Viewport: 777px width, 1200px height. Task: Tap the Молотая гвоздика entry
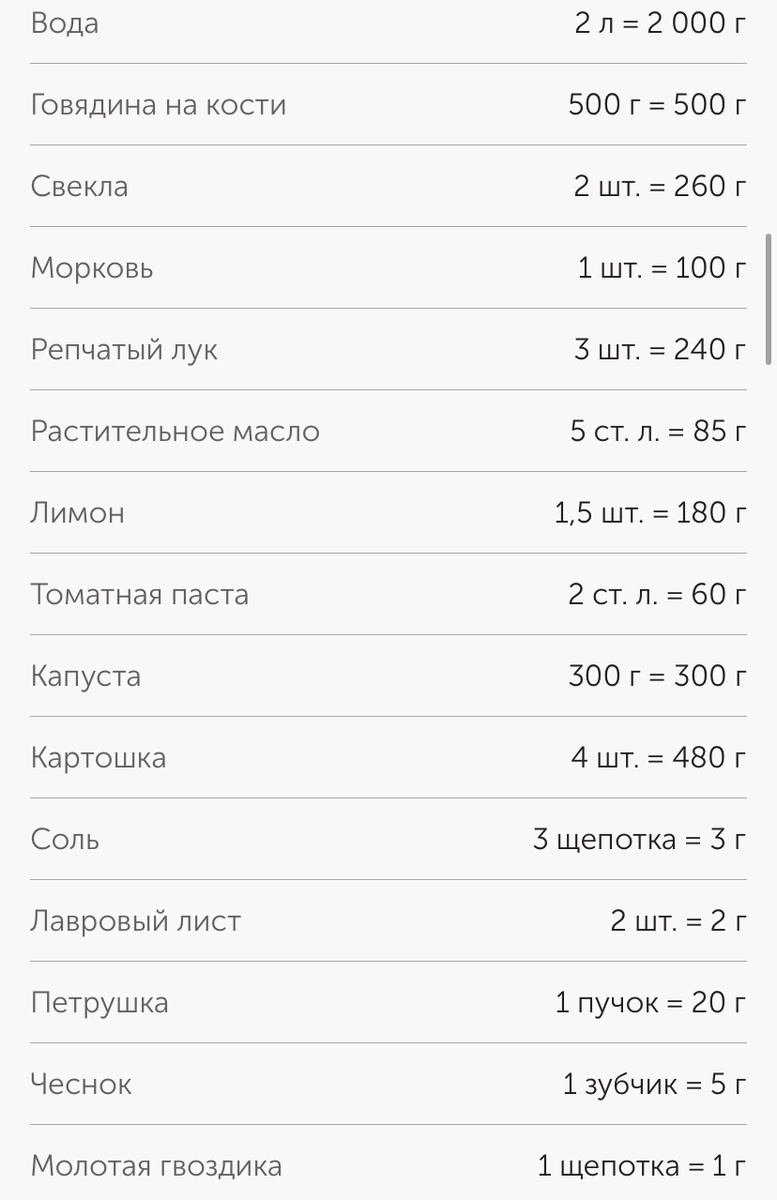point(388,1166)
